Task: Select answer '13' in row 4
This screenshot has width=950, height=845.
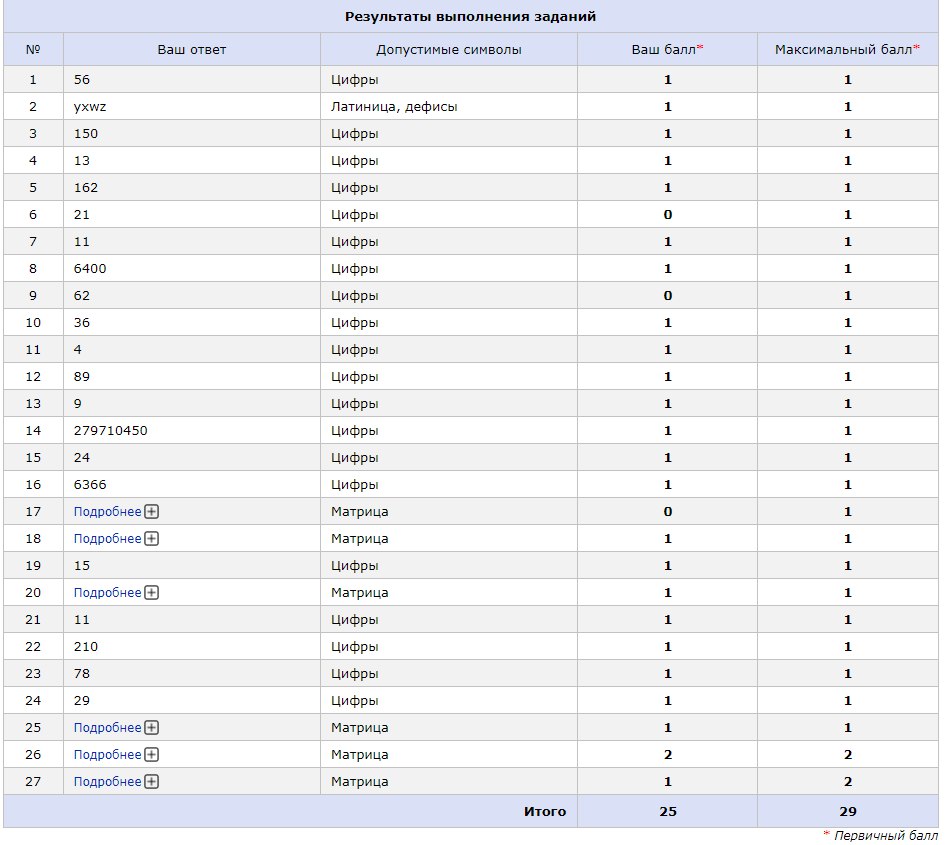Action: (82, 161)
